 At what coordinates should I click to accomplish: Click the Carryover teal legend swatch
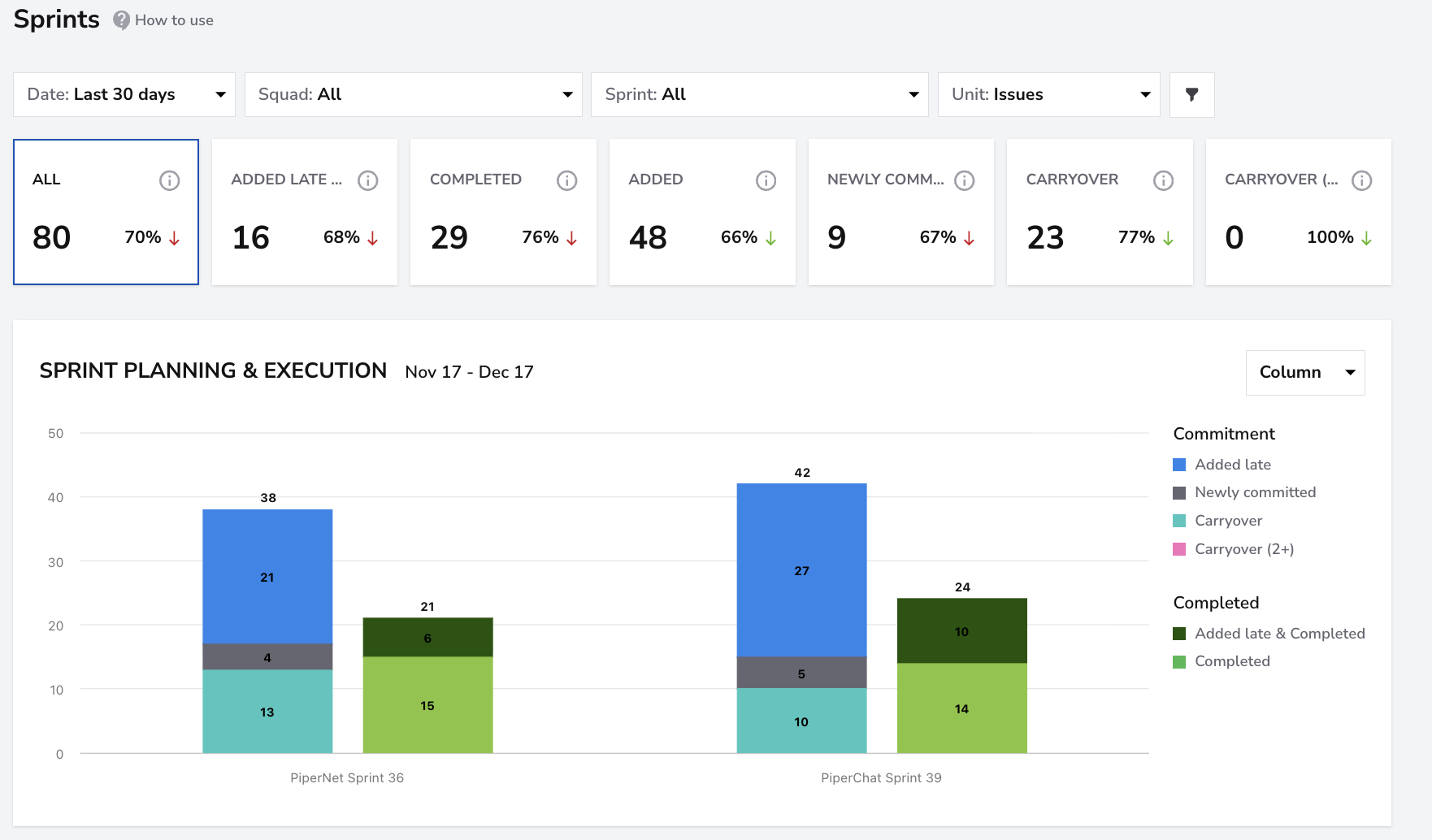coord(1179,521)
